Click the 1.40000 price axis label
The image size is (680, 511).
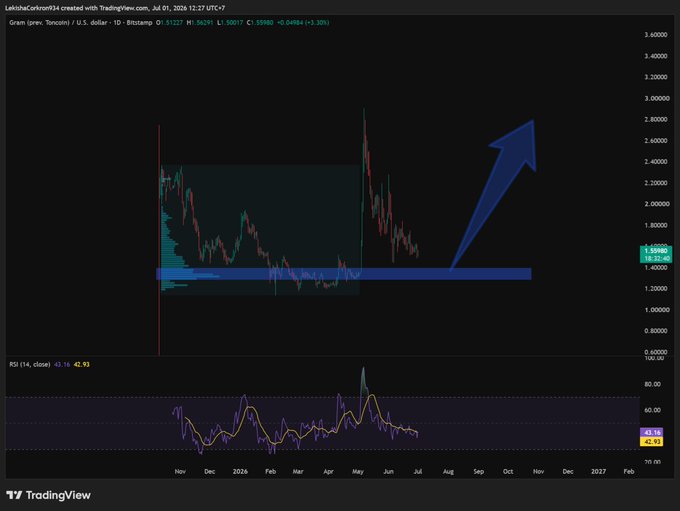pyautogui.click(x=656, y=268)
